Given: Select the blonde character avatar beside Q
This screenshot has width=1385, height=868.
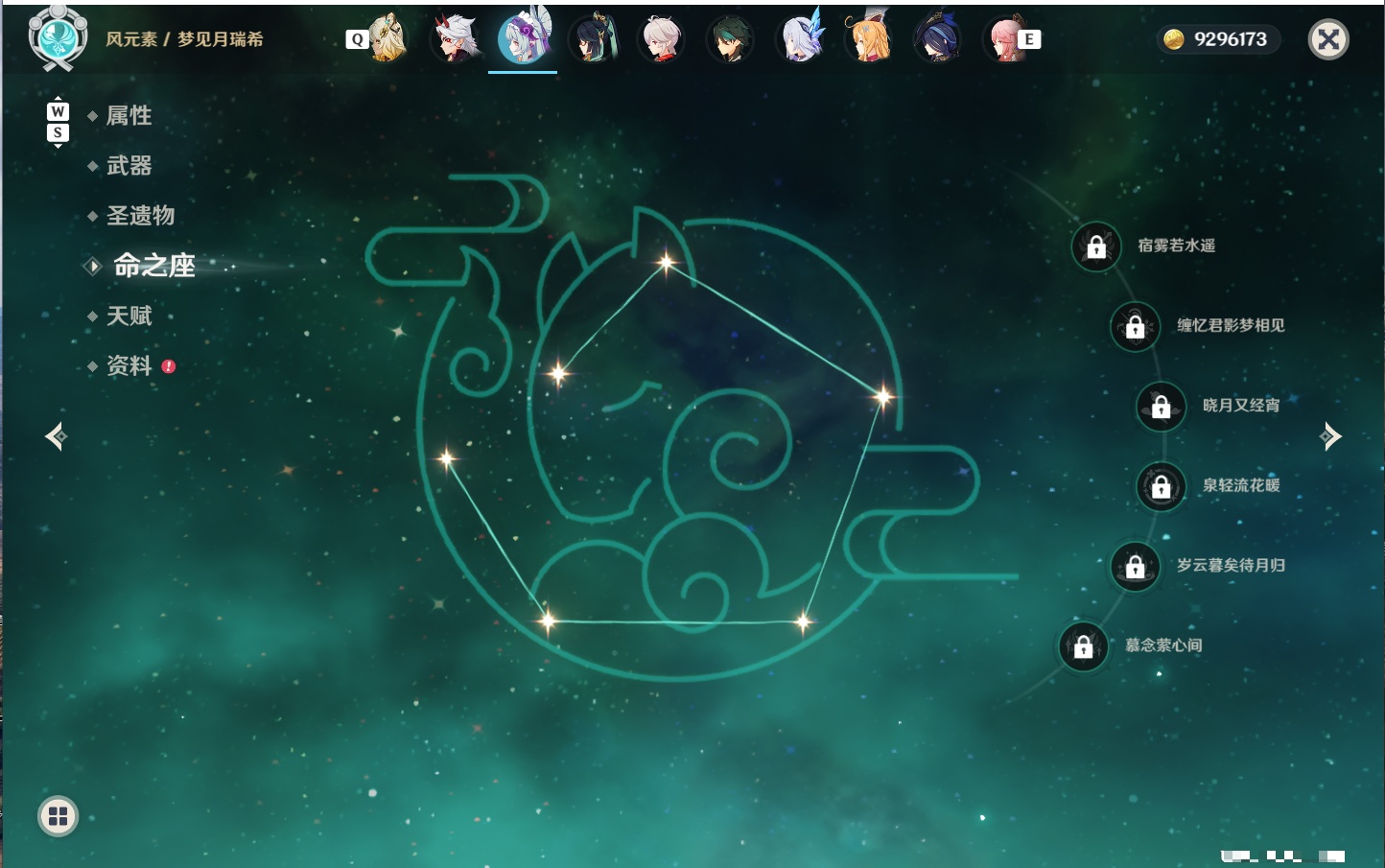Looking at the screenshot, I should (387, 38).
